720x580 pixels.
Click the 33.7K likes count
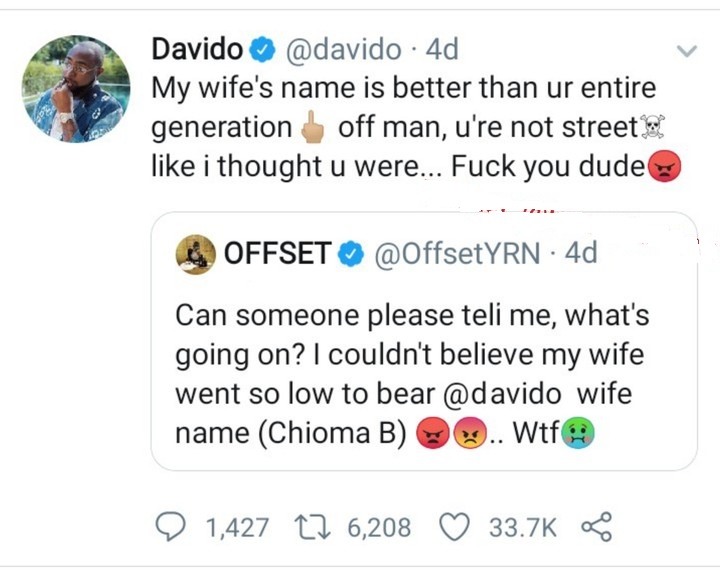pos(522,527)
